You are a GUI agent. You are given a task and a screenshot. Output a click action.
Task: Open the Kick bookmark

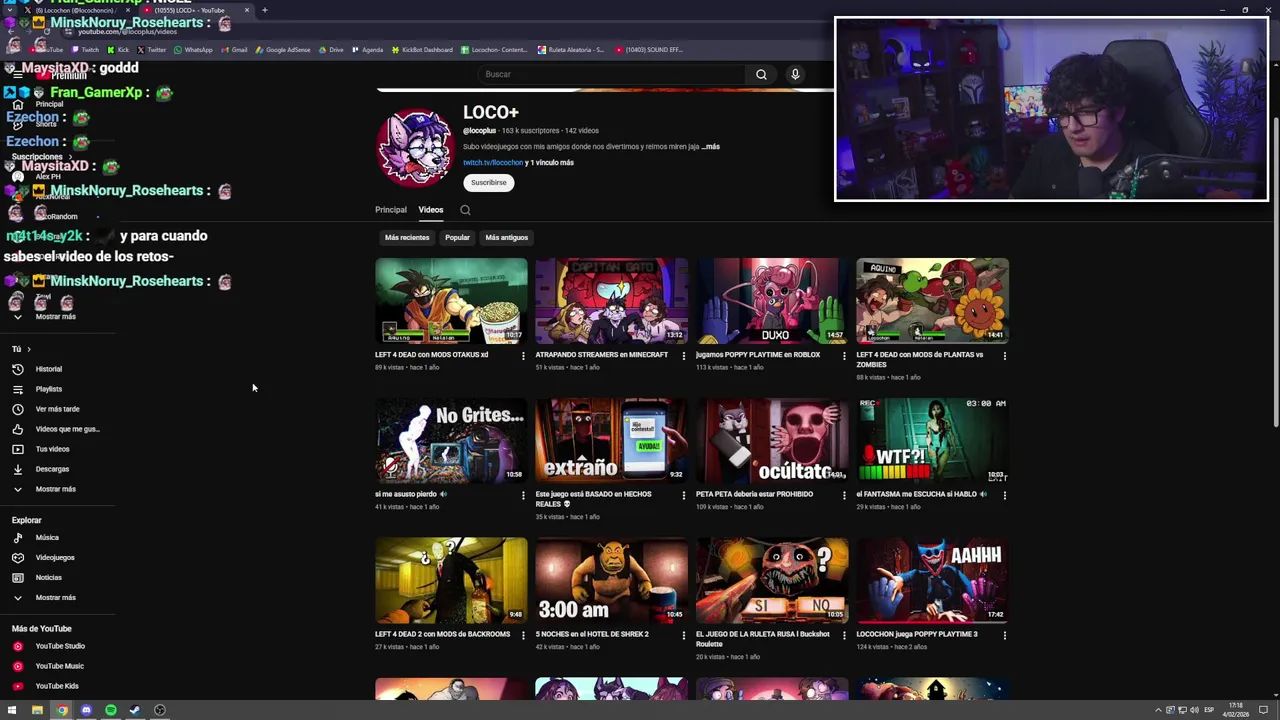click(x=118, y=50)
